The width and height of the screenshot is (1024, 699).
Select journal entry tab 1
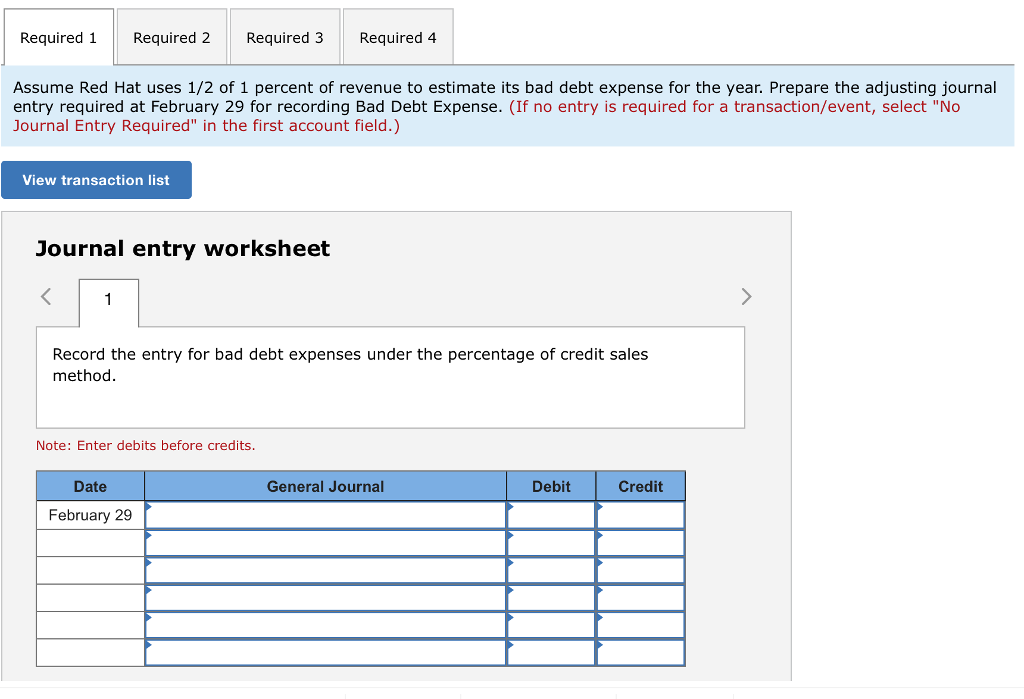click(108, 301)
